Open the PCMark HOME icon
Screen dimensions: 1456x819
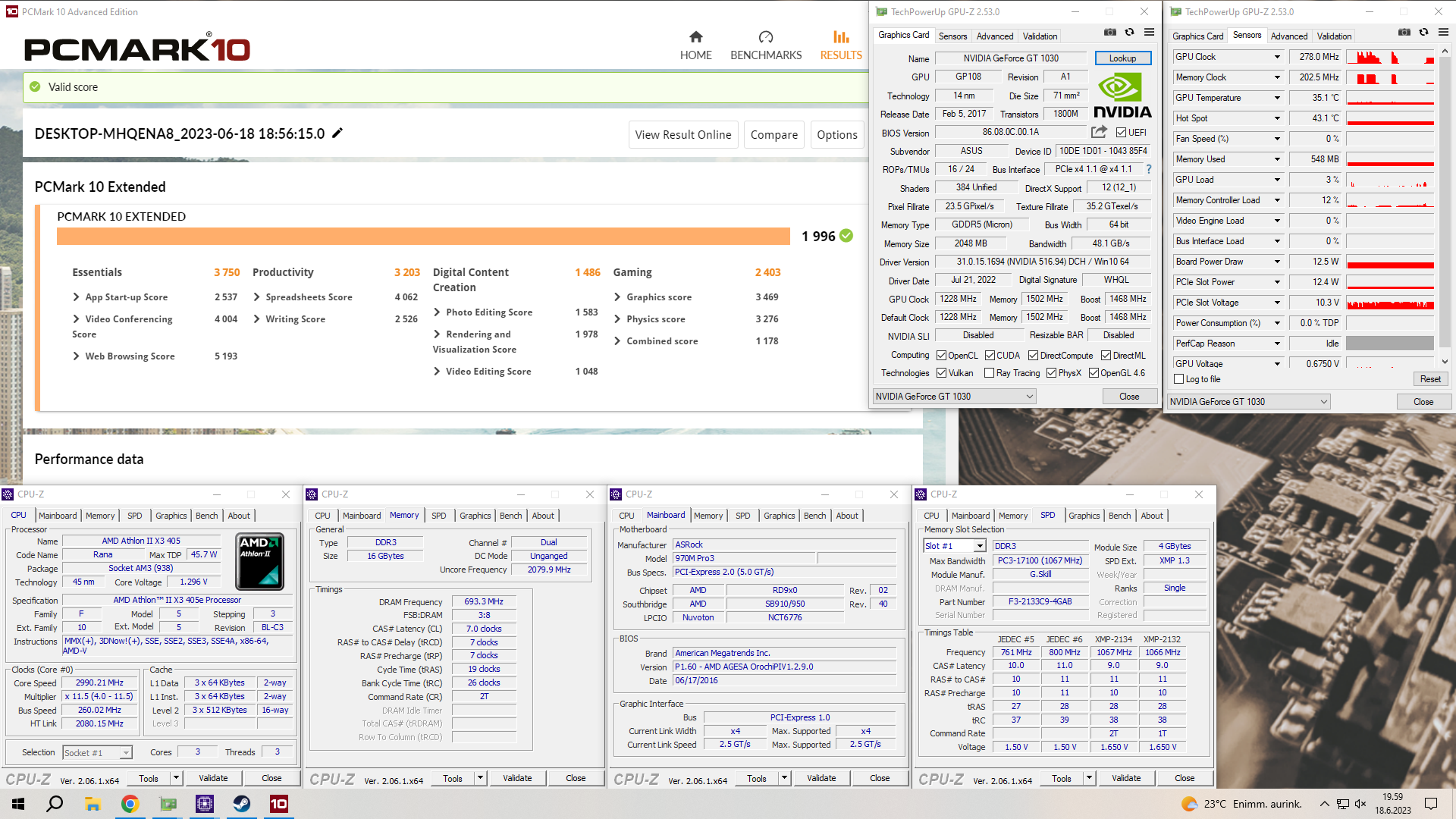[695, 37]
